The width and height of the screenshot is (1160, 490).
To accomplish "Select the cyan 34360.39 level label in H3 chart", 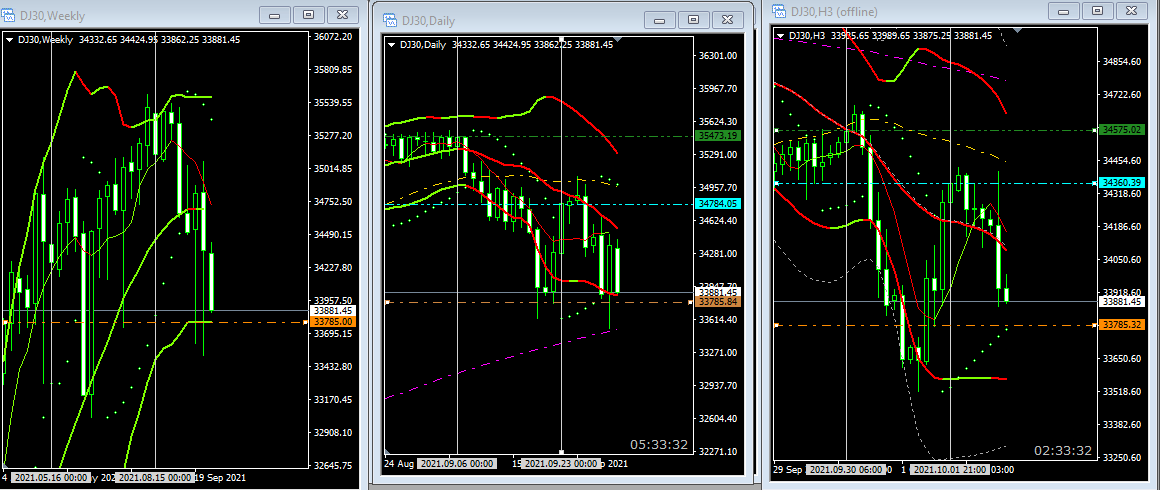I will tap(1123, 183).
